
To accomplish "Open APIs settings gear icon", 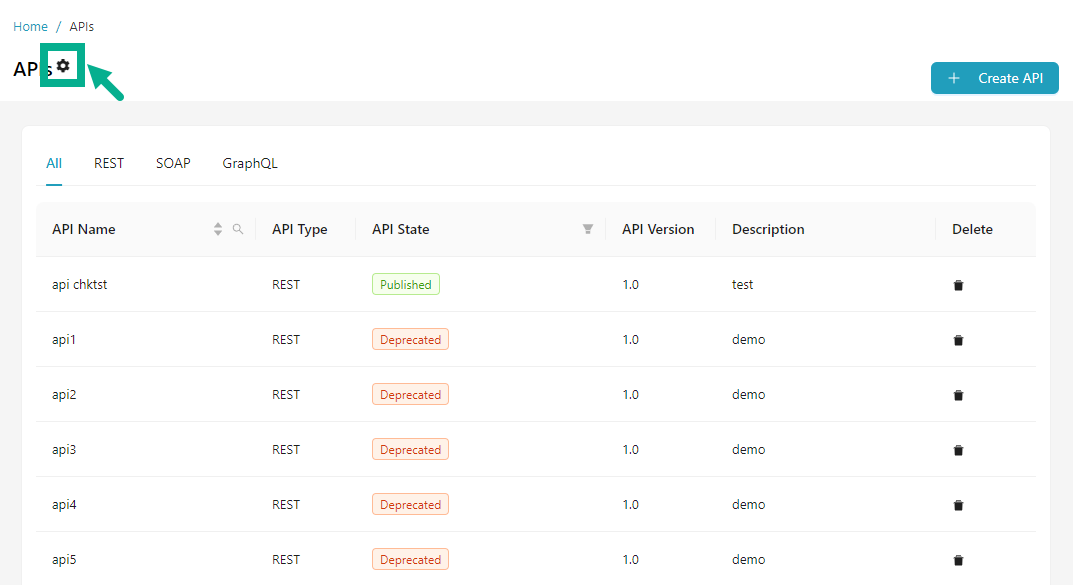I will [63, 66].
